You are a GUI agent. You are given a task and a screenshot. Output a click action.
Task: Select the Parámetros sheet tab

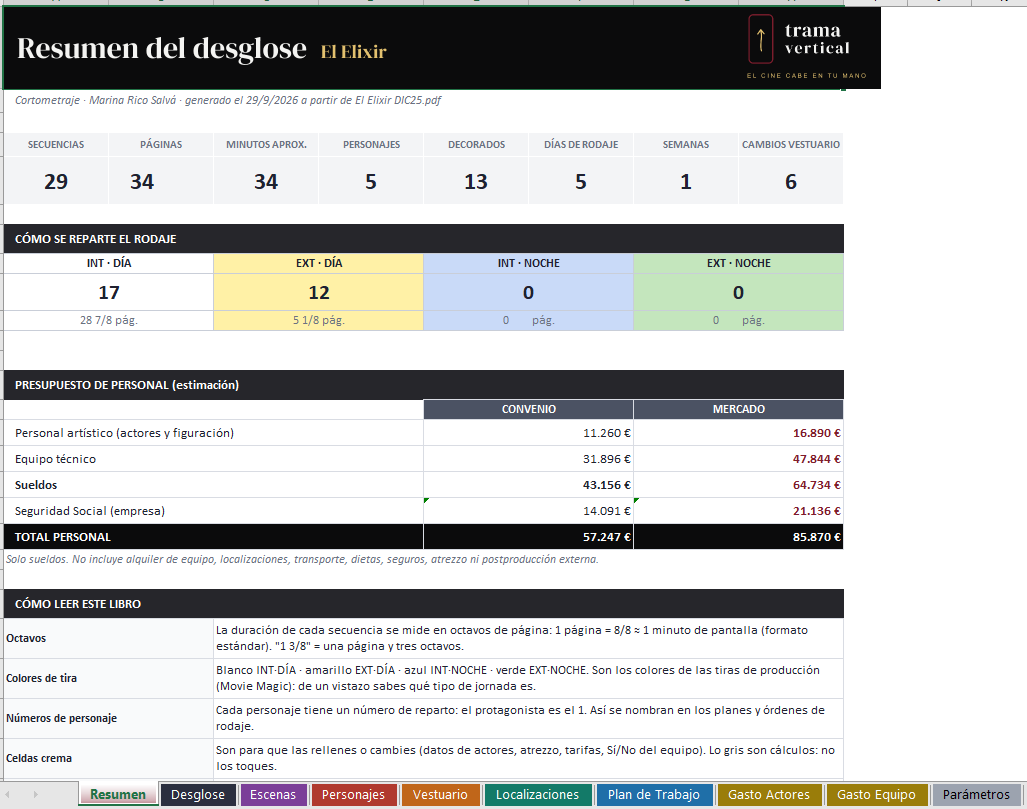pos(976,795)
